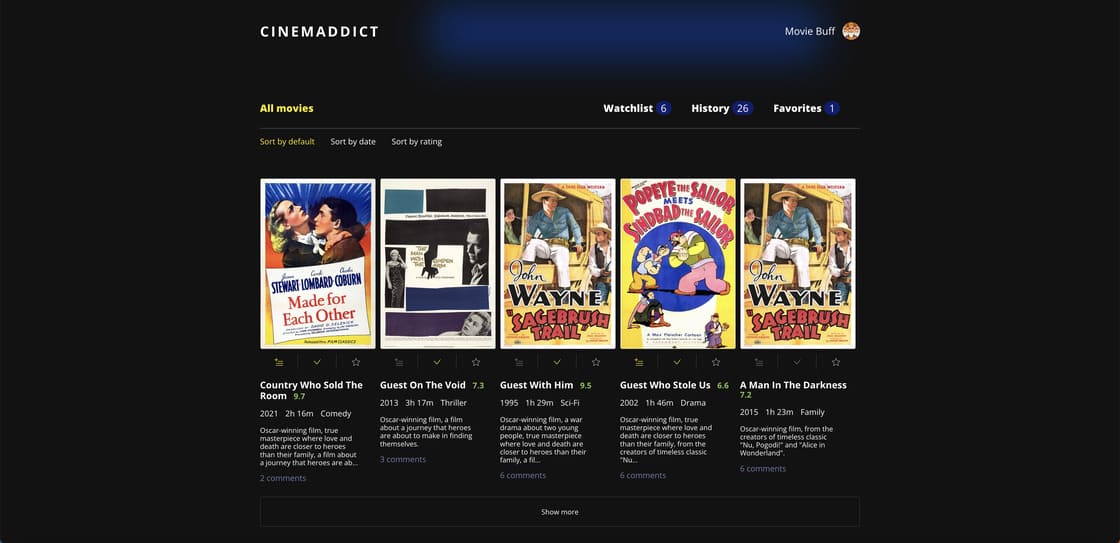Open the A Man In The Darkness poster
The image size is (1120, 543).
798,264
